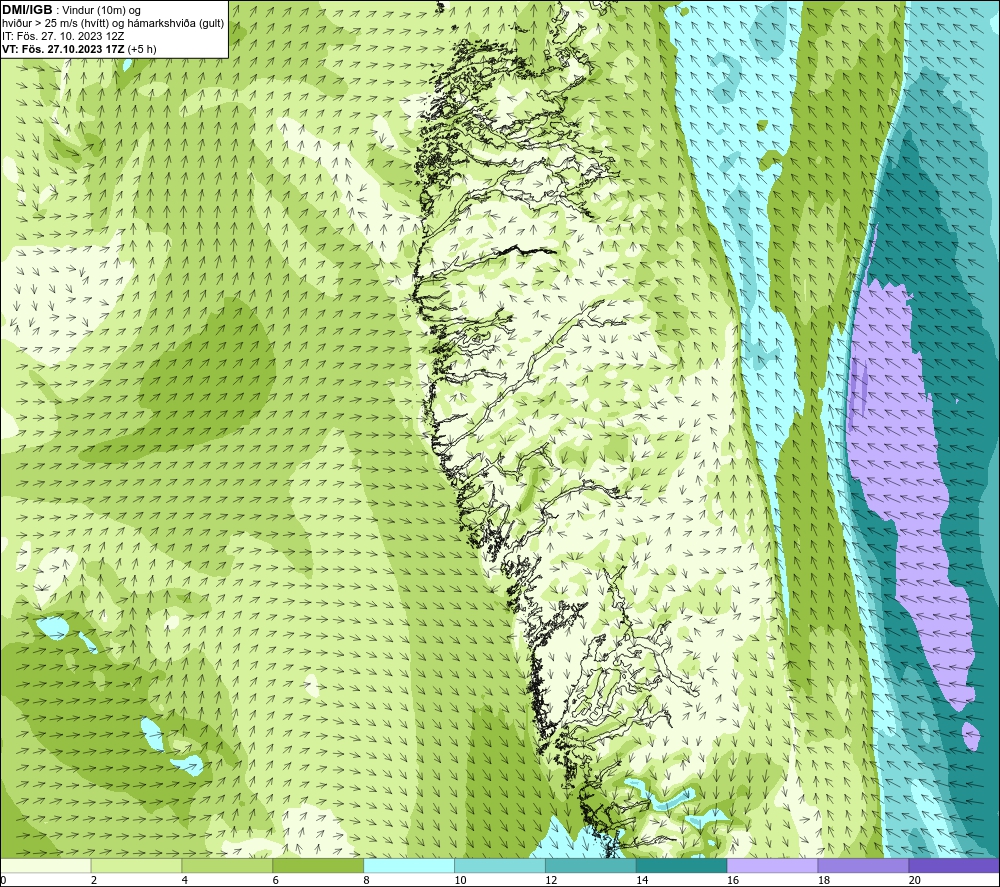Click the legend tick label '20'
The width and height of the screenshot is (1000, 887).
click(x=915, y=881)
